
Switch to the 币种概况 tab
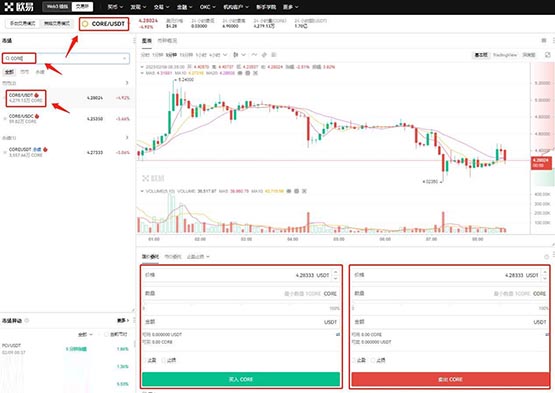167,41
